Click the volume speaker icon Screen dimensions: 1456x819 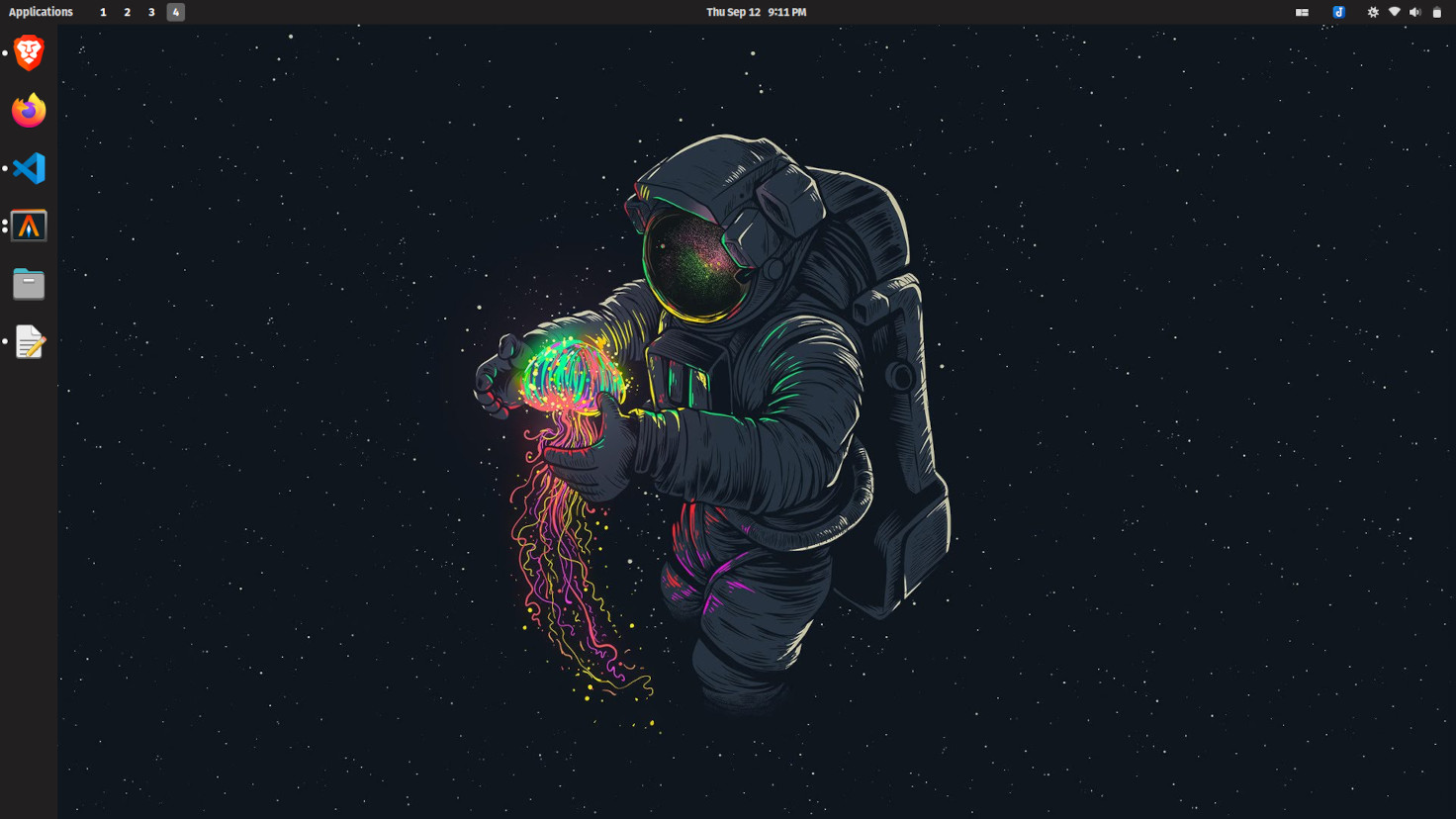[1415, 12]
